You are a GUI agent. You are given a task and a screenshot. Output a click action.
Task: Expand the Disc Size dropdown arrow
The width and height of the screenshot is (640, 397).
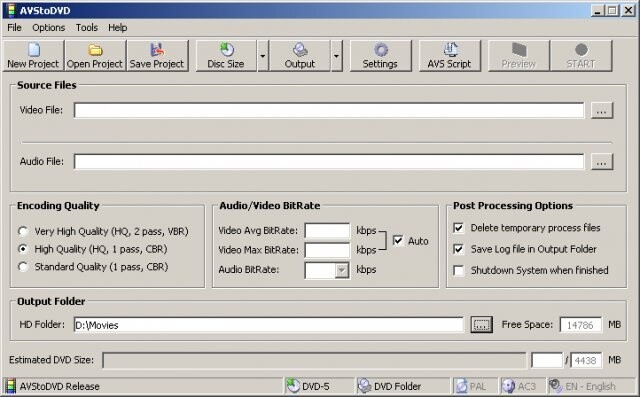263,55
